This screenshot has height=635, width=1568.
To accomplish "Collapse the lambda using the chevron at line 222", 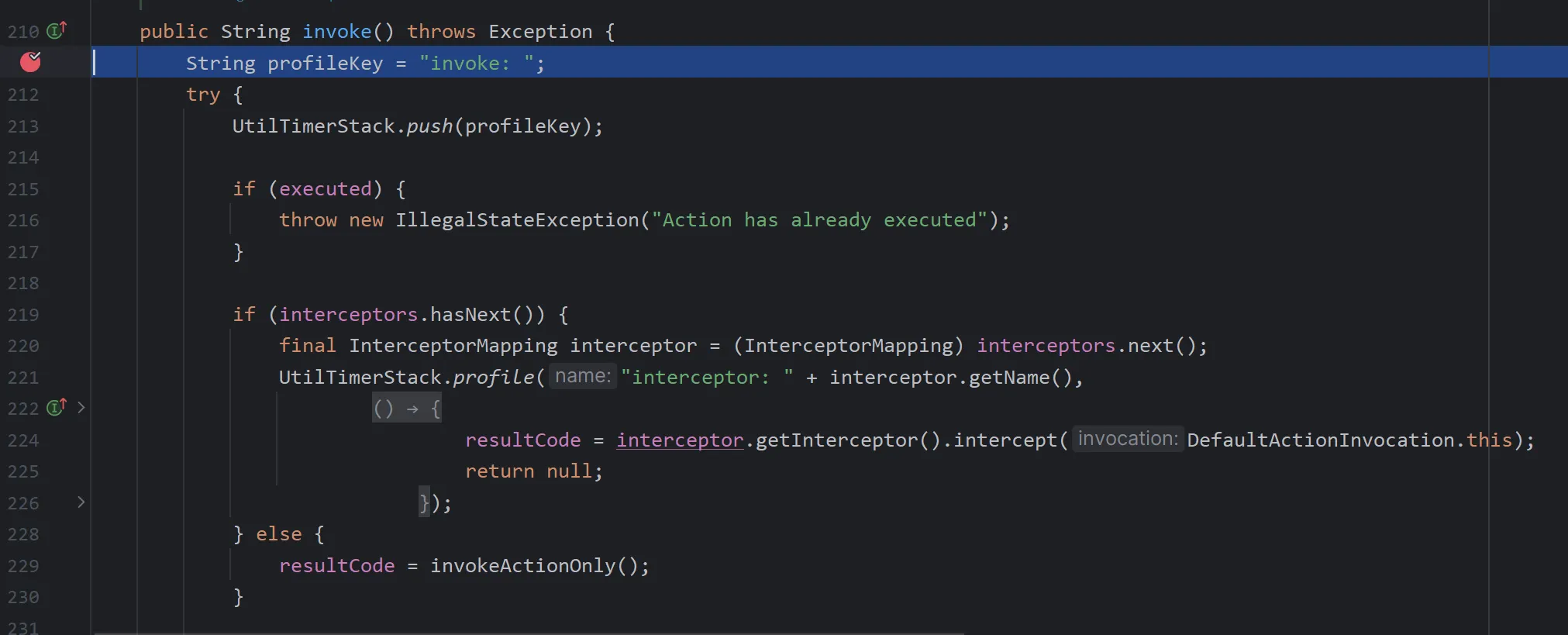I will click(81, 407).
